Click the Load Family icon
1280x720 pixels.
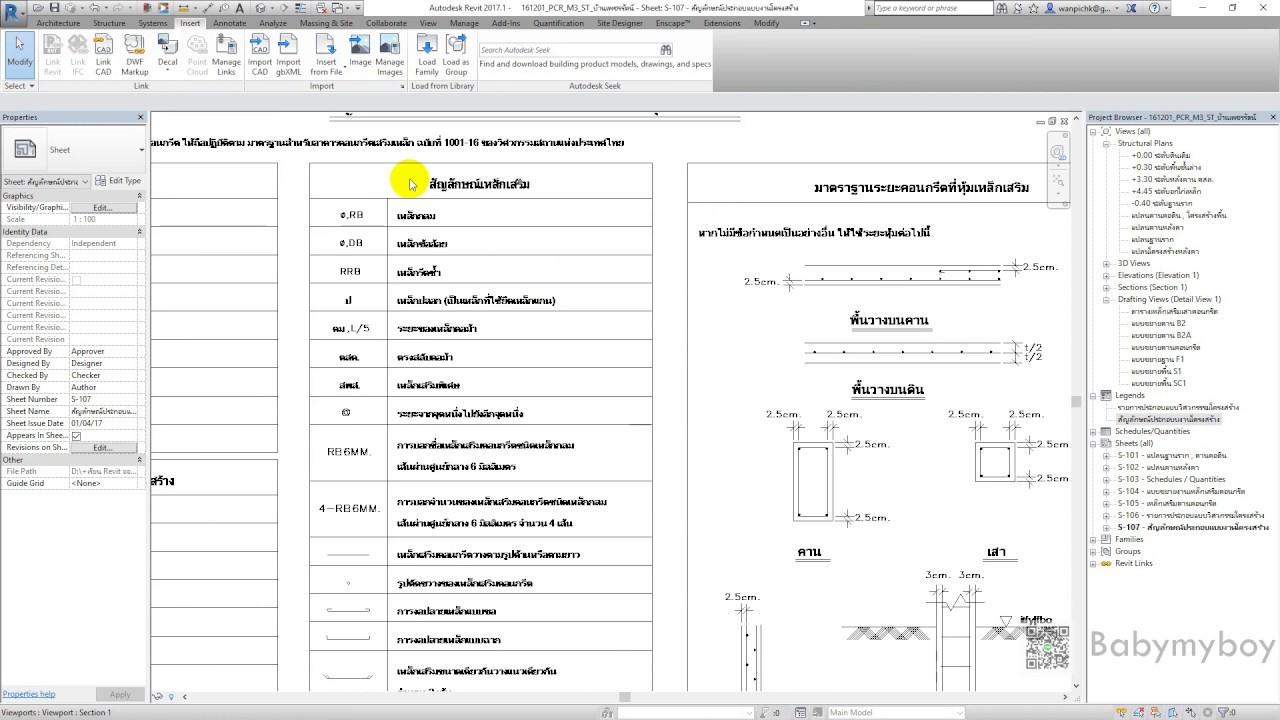[x=427, y=55]
